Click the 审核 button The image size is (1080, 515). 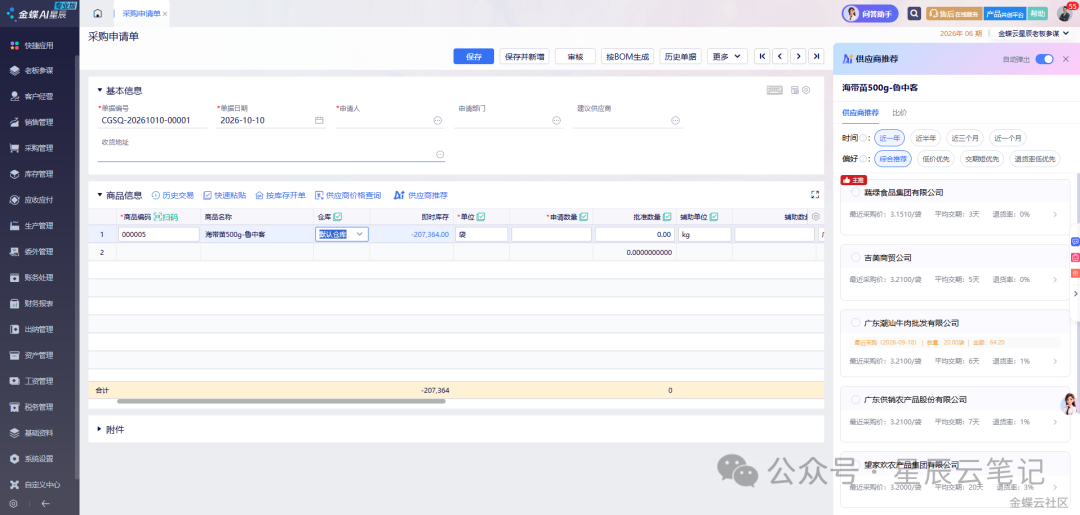pos(575,56)
